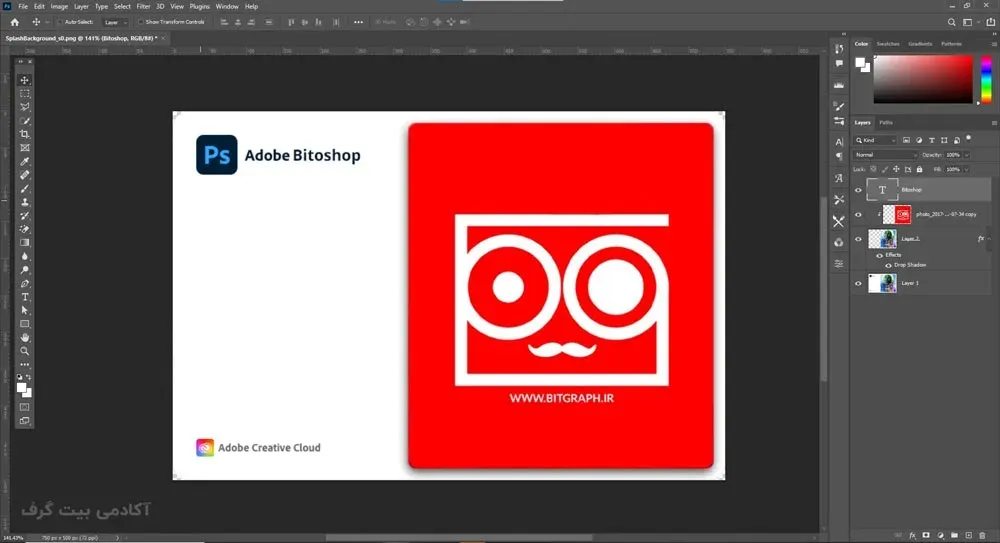Select the Dodge tool

(24, 270)
